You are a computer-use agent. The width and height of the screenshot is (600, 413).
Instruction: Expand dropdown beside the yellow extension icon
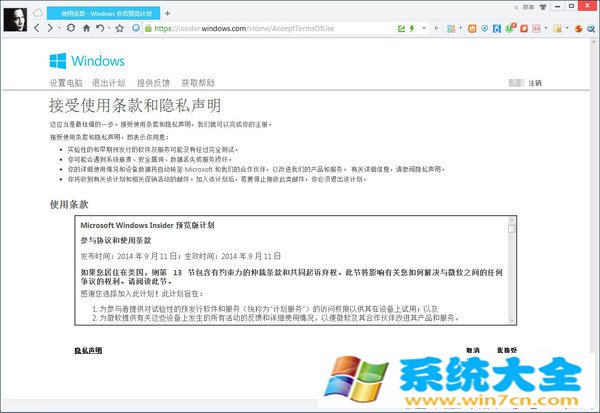(567, 28)
